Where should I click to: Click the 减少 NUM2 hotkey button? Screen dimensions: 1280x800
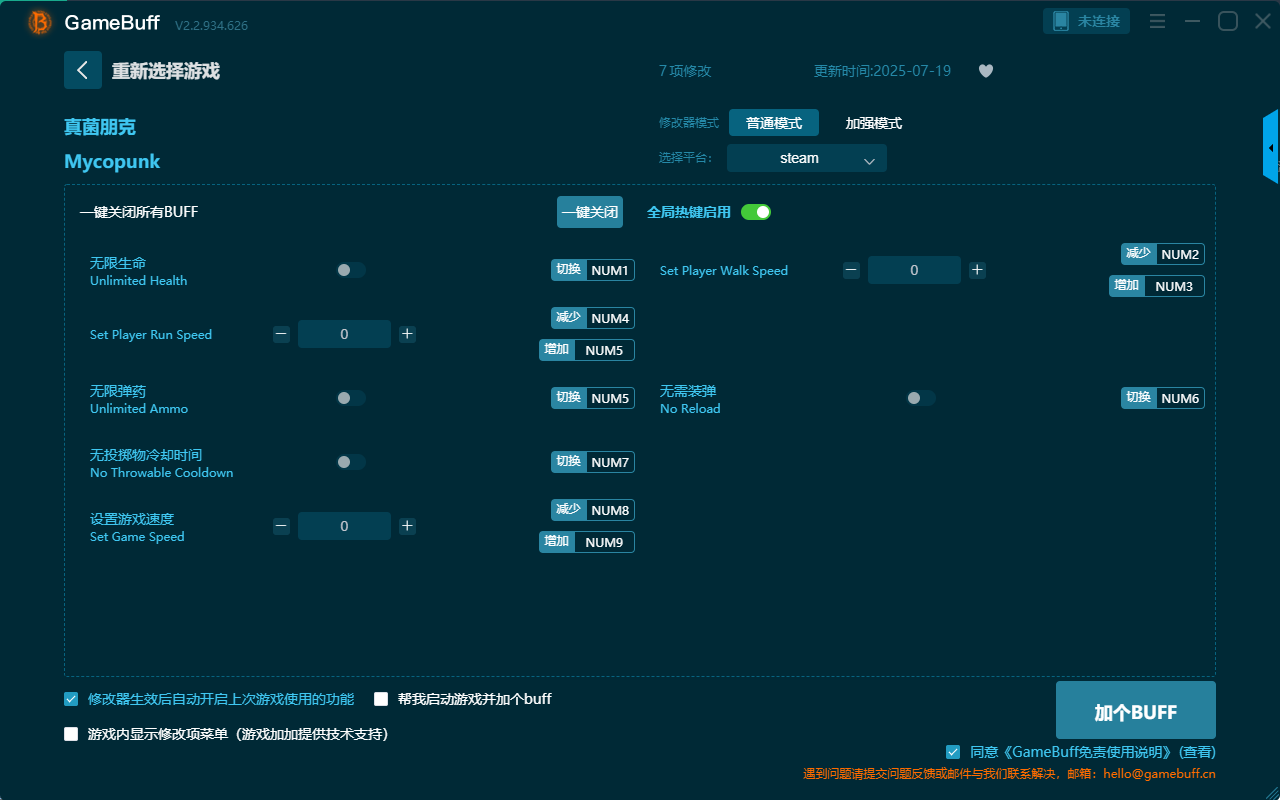(x=1163, y=254)
